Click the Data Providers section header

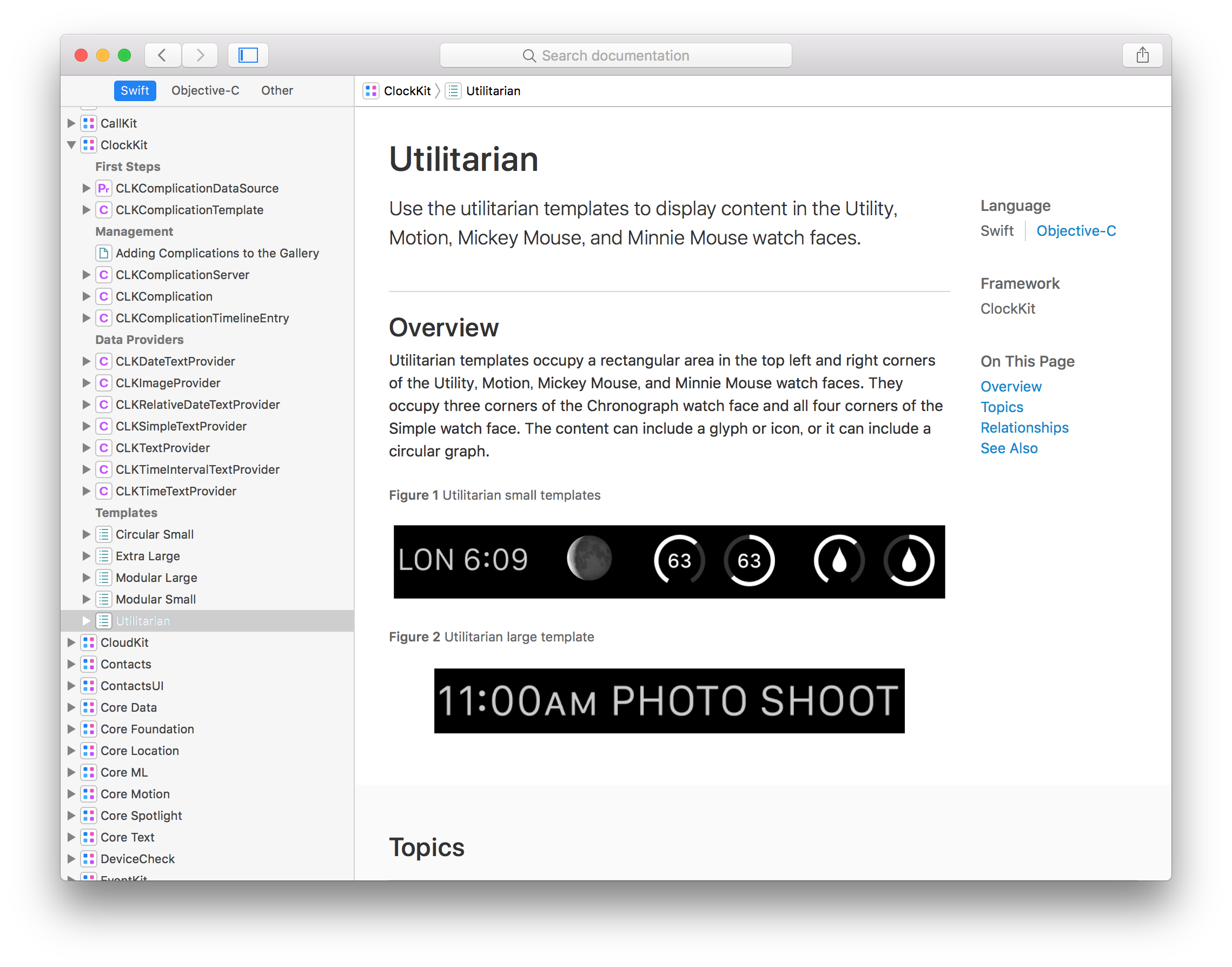(x=140, y=340)
